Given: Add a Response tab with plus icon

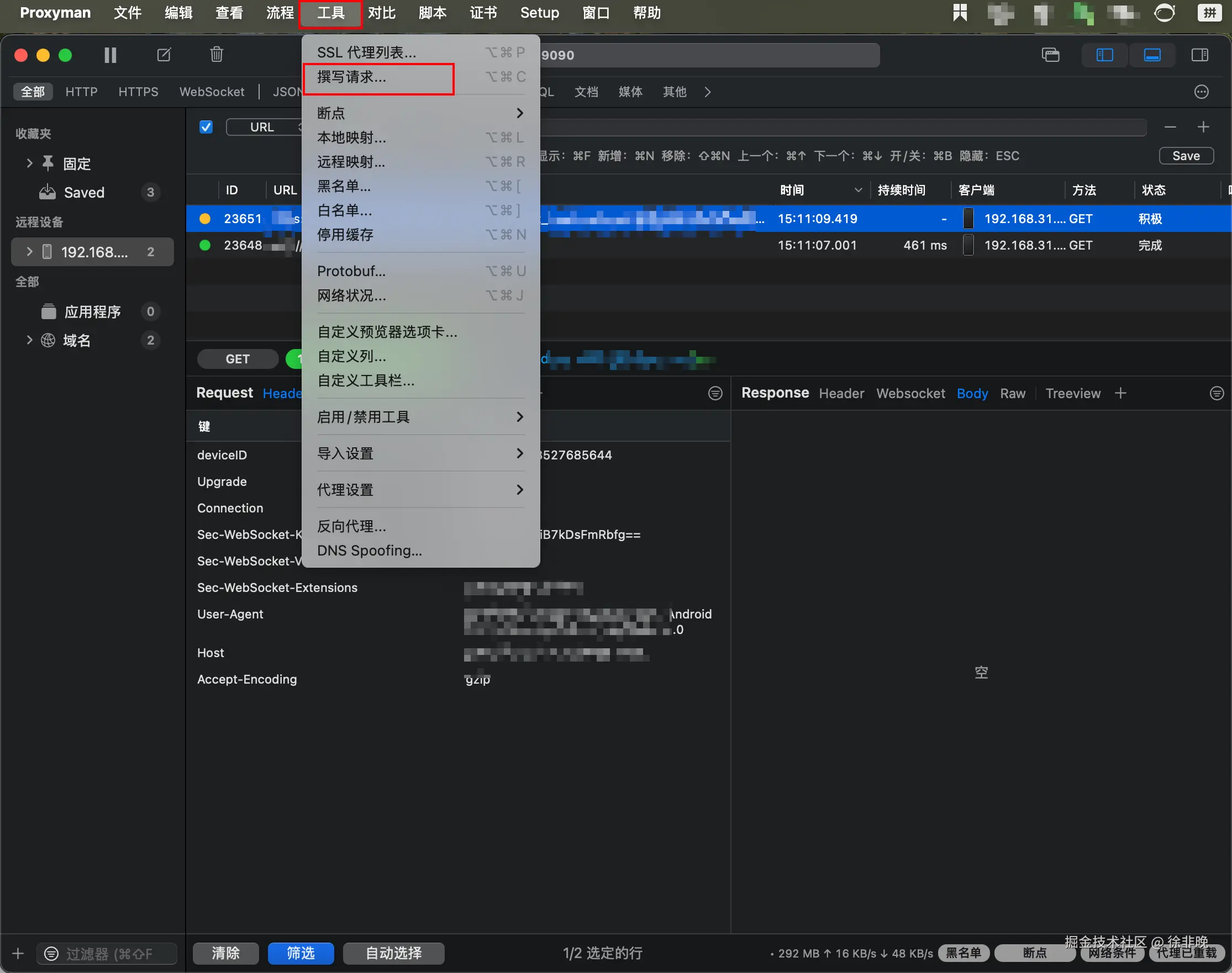Looking at the screenshot, I should pyautogui.click(x=1120, y=393).
